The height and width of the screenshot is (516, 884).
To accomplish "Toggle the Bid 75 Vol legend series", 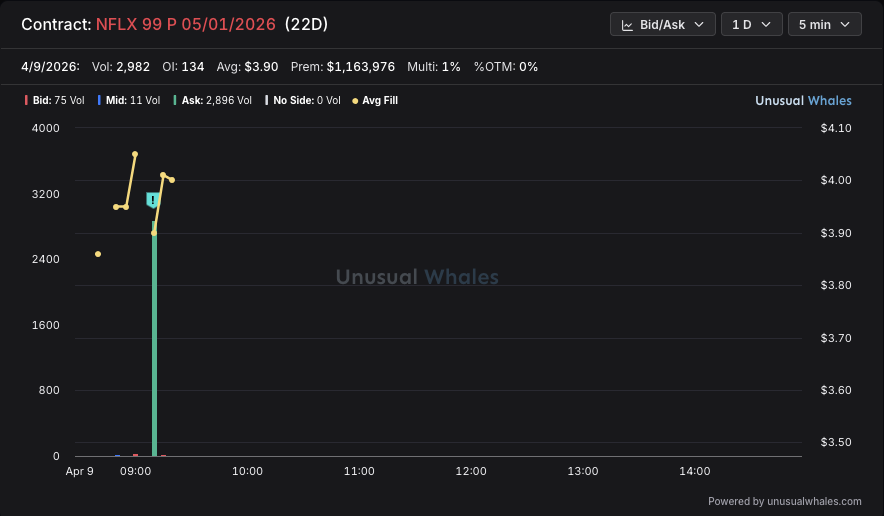I will pyautogui.click(x=55, y=100).
